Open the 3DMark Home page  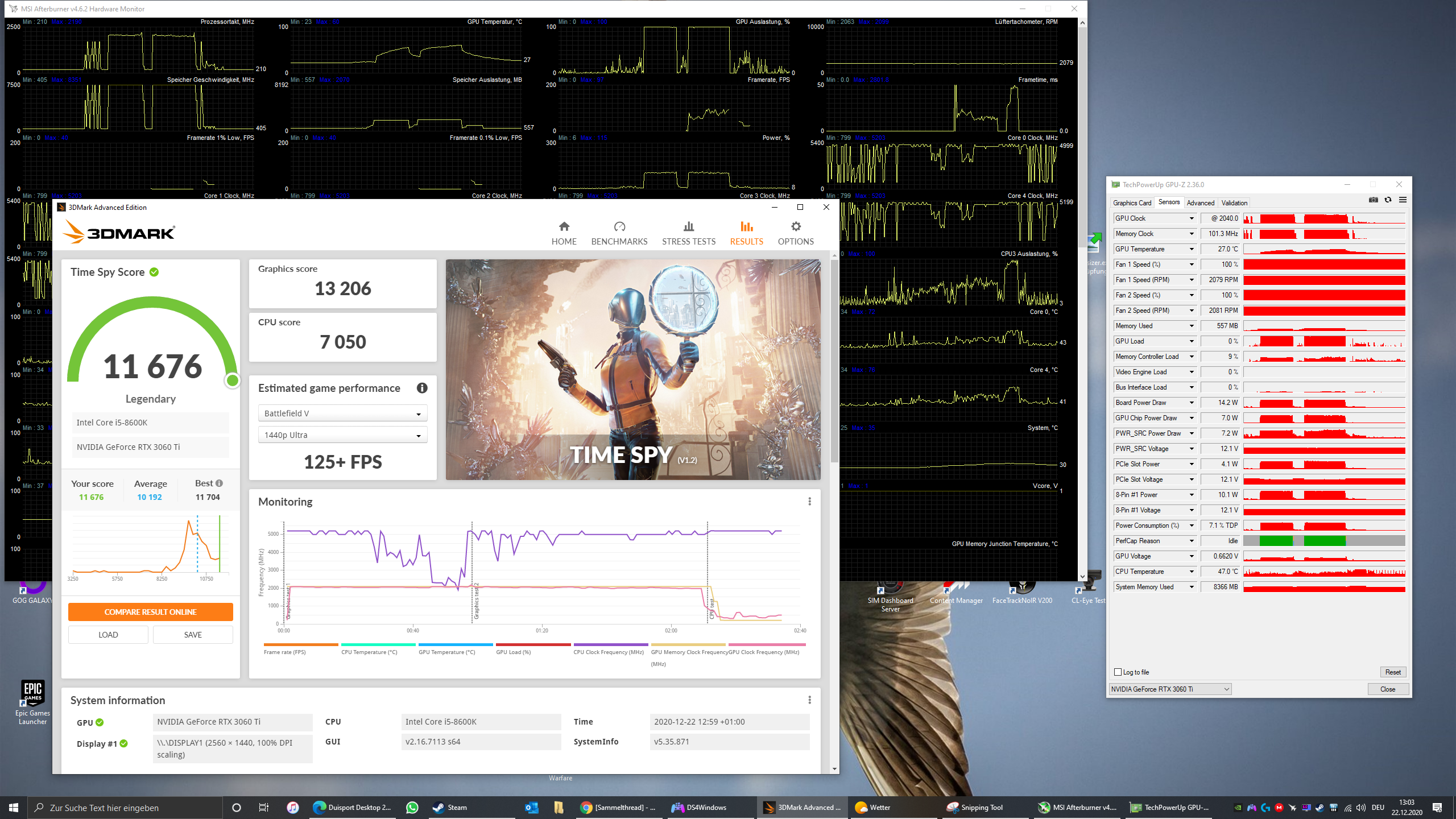tap(564, 233)
